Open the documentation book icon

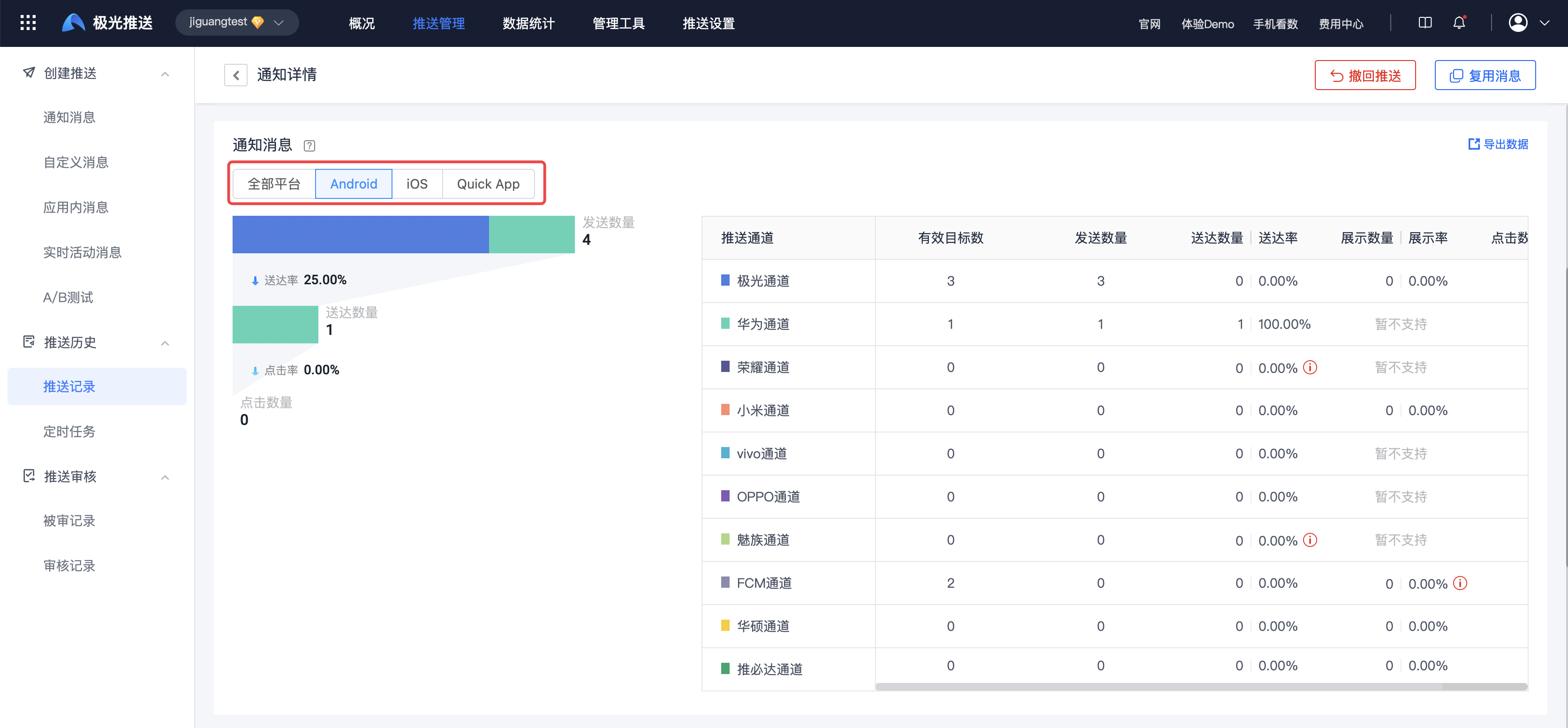[x=1425, y=23]
